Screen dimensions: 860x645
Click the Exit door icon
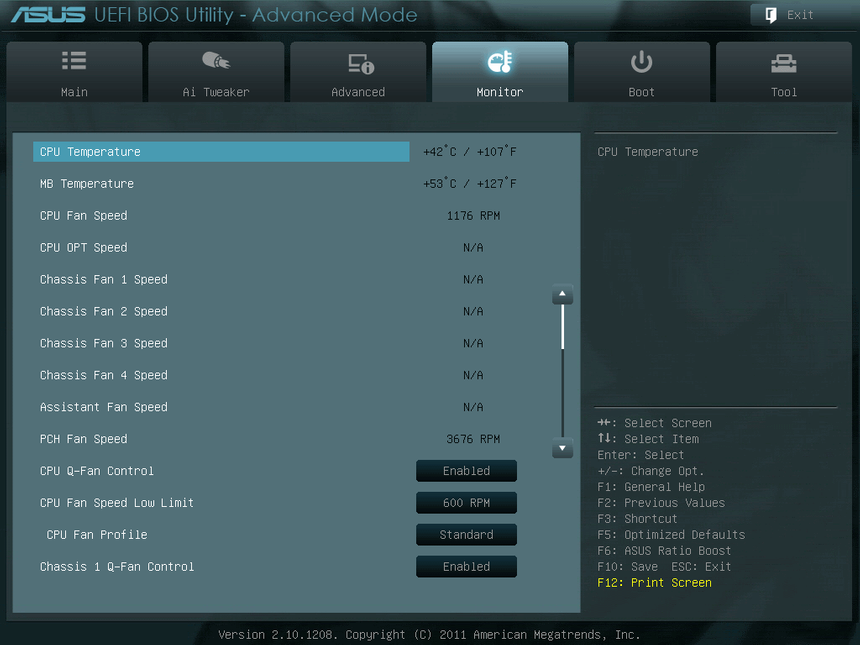pyautogui.click(x=769, y=14)
